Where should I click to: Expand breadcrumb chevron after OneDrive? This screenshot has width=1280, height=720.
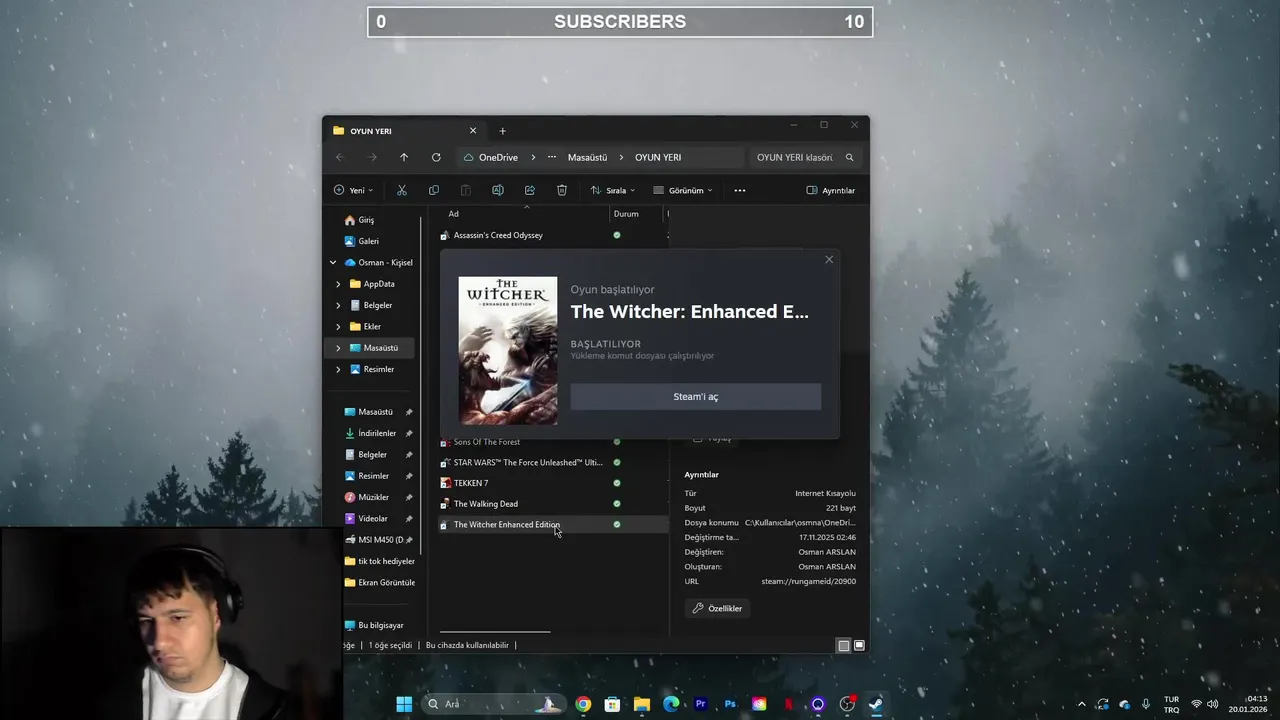(x=533, y=157)
